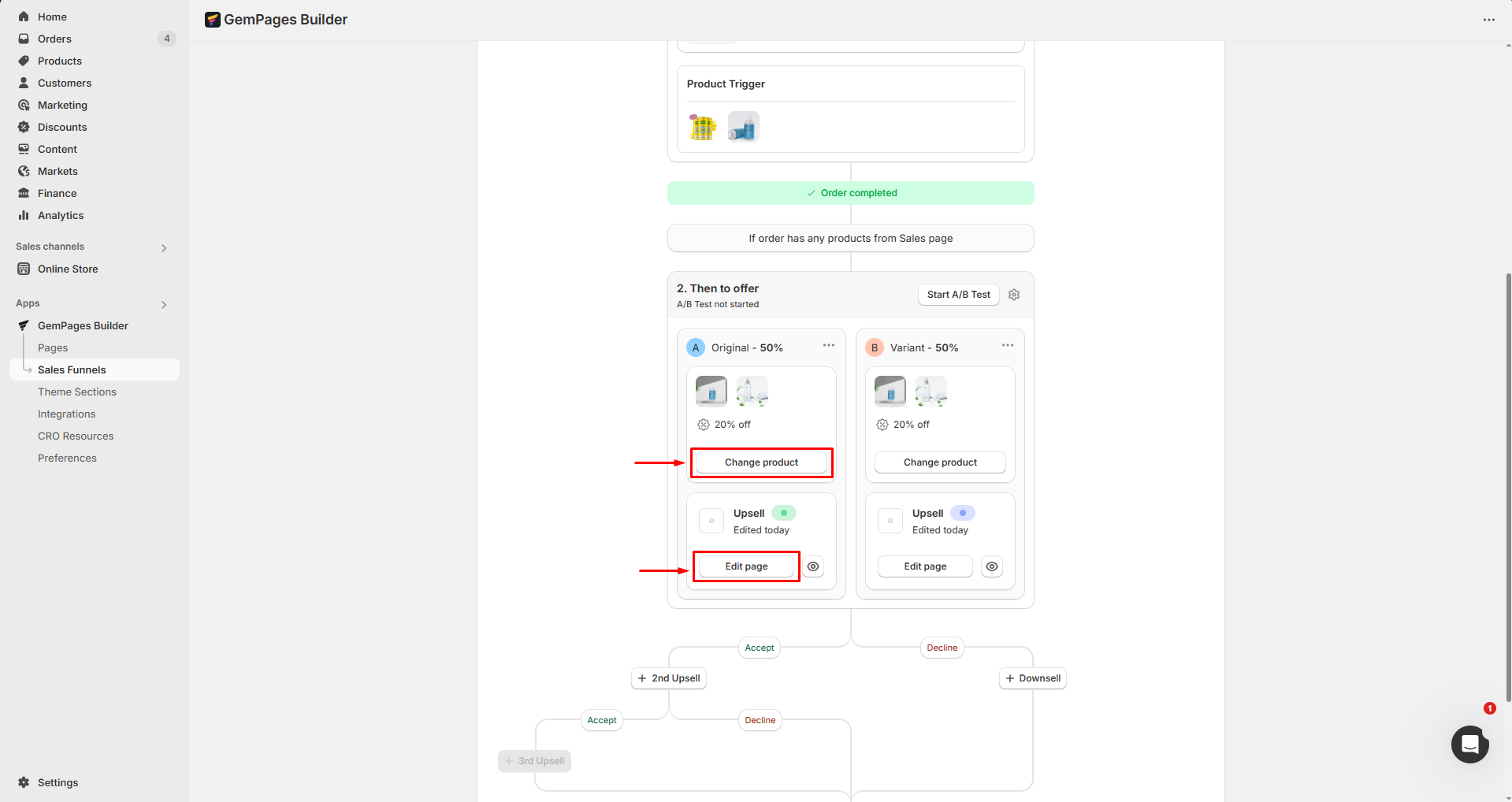1512x802 pixels.
Task: Click the Settings gear icon in sidebar
Action: [24, 782]
